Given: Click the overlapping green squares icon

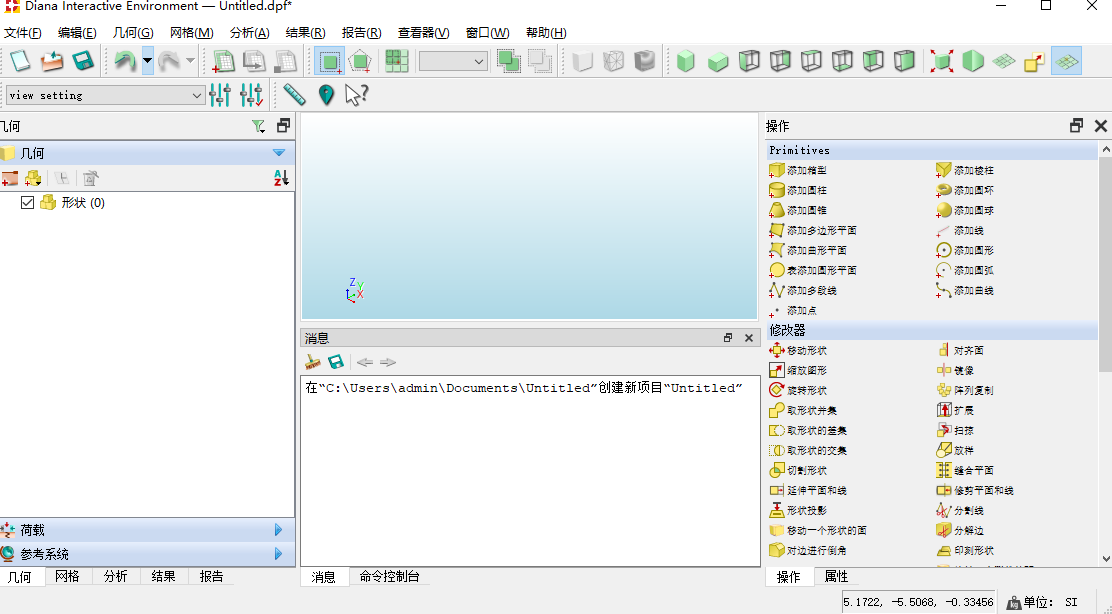Looking at the screenshot, I should [x=508, y=62].
